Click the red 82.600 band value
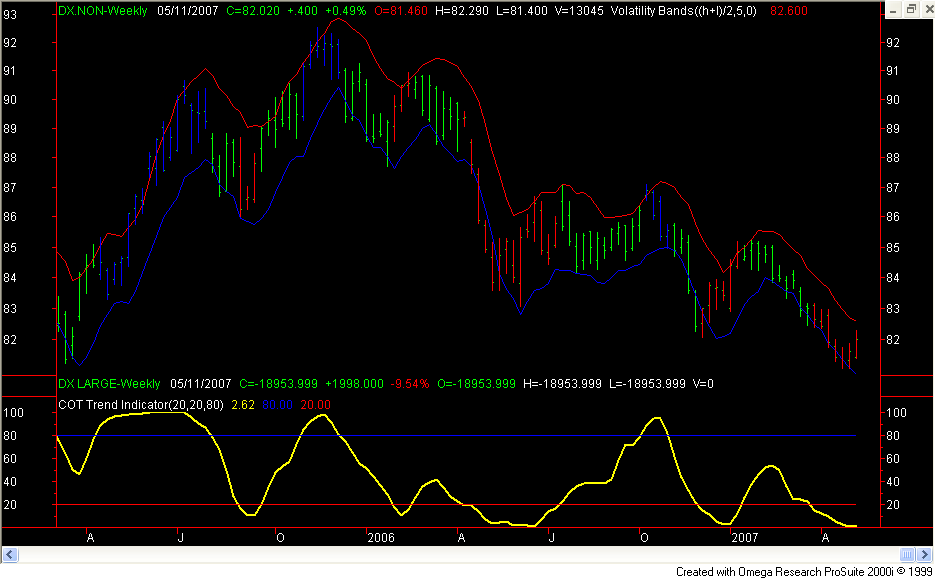The image size is (935, 578). [x=788, y=11]
